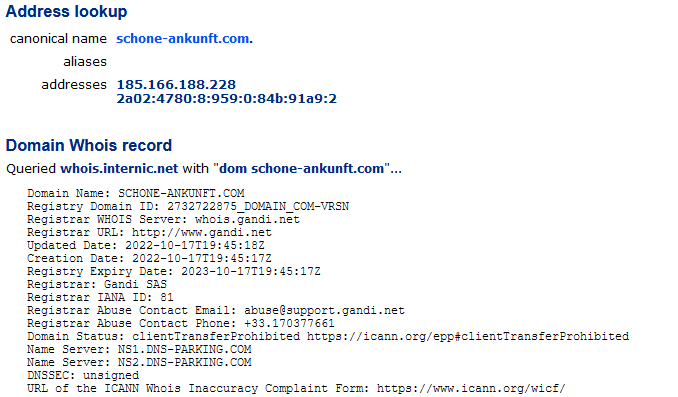Click the Registry Expiry Date line
678x397 pixels.
[174, 271]
